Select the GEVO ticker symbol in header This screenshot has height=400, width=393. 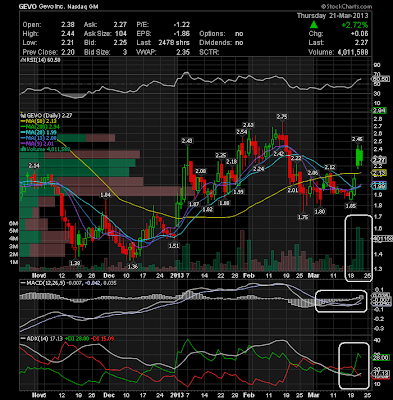point(28,6)
